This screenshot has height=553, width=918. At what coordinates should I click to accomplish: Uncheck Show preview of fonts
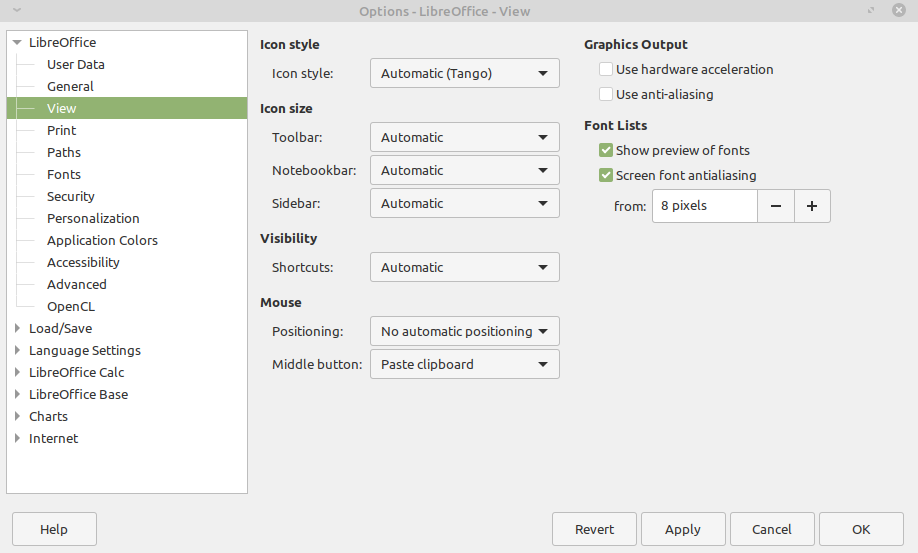[606, 150]
